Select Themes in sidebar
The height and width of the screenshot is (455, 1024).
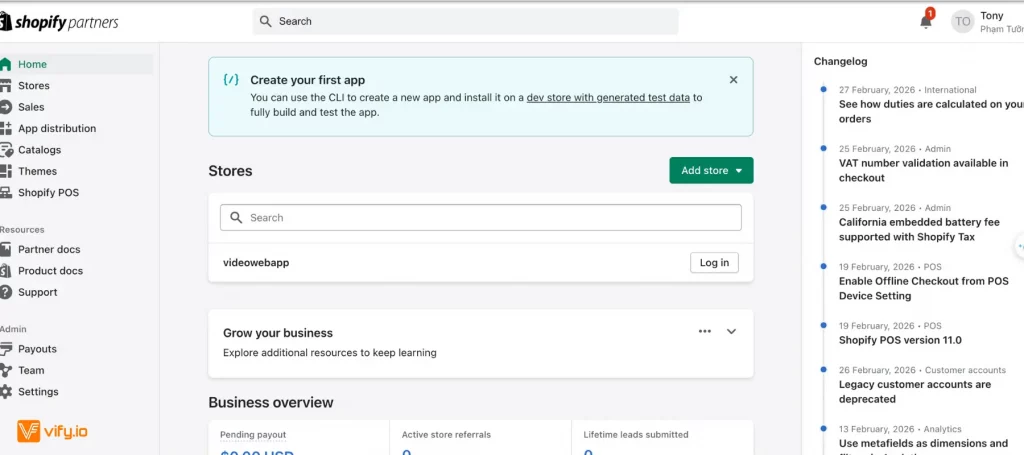(x=76, y=171)
